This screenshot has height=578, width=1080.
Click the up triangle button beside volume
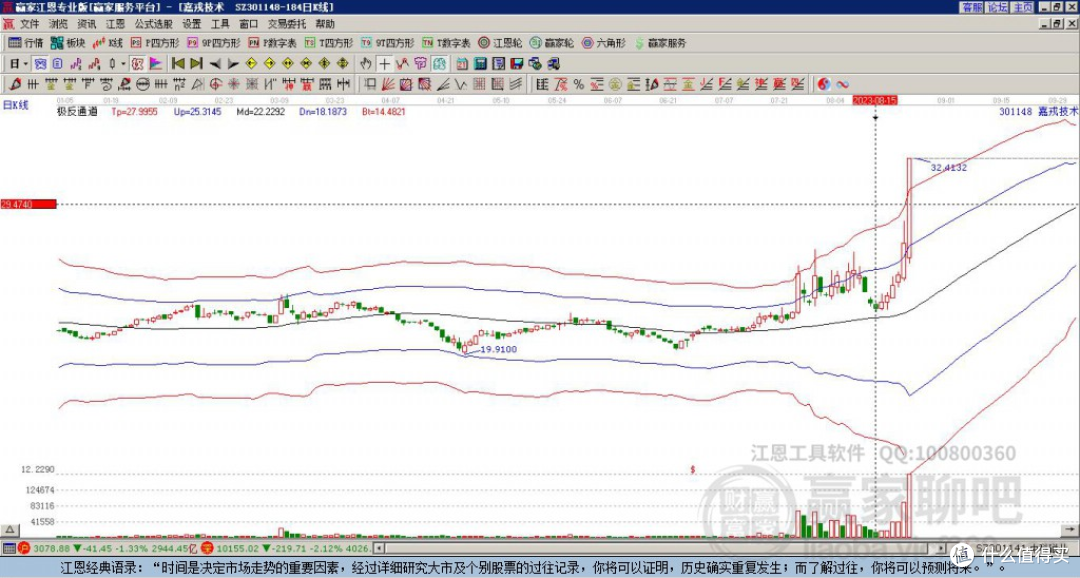9,530
